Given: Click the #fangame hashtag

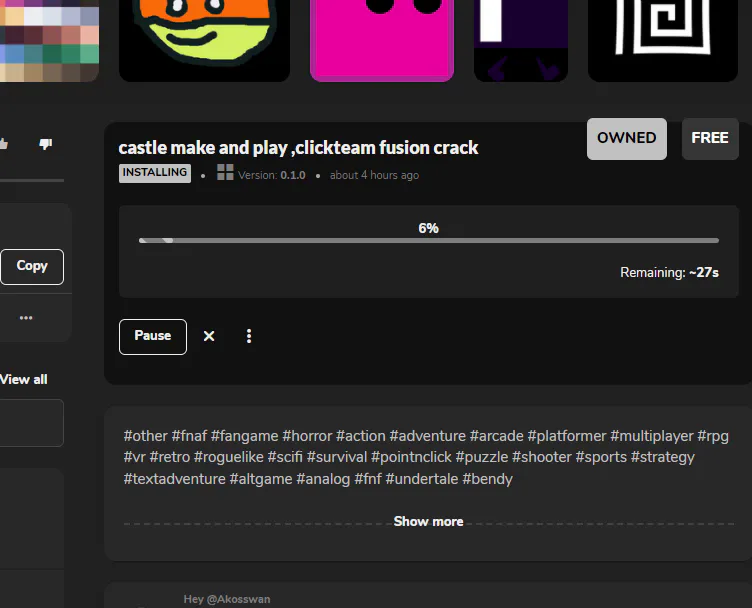Looking at the screenshot, I should 245,436.
